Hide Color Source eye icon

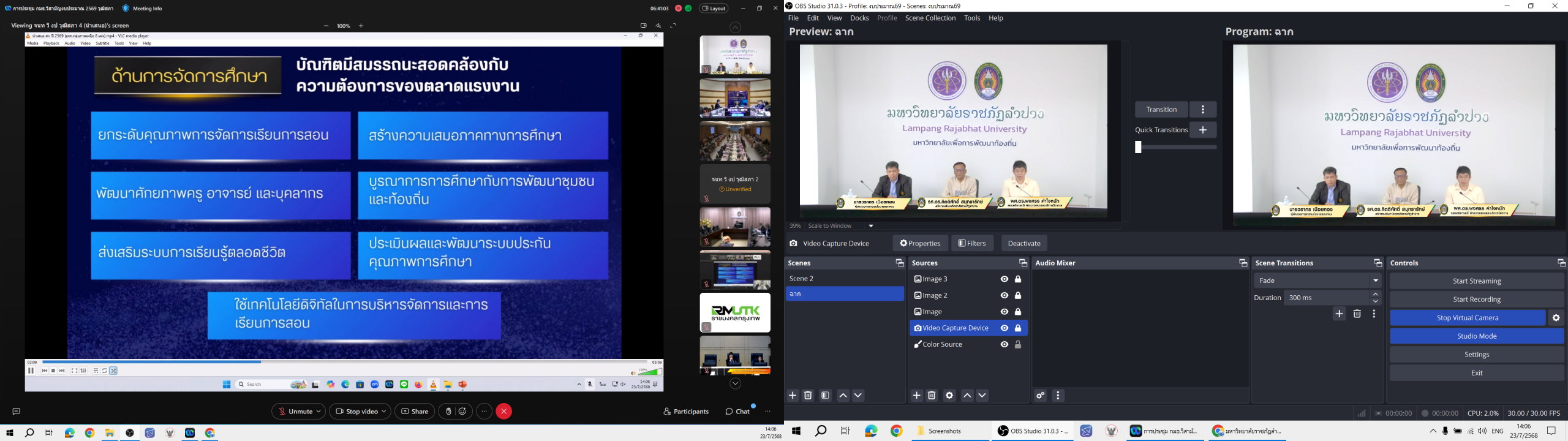click(1005, 345)
